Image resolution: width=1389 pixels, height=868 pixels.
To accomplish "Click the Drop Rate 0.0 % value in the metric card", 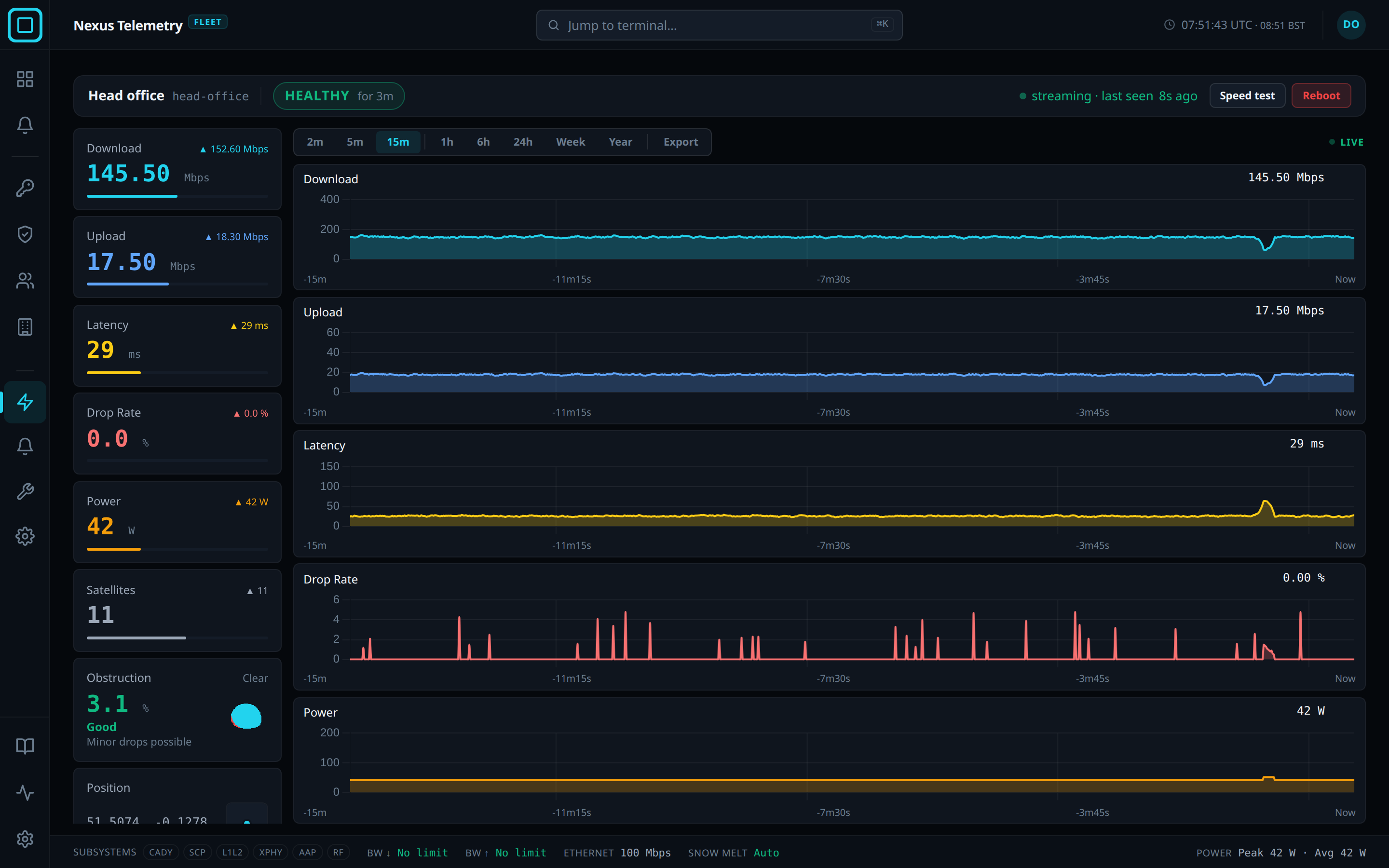I will [x=118, y=439].
